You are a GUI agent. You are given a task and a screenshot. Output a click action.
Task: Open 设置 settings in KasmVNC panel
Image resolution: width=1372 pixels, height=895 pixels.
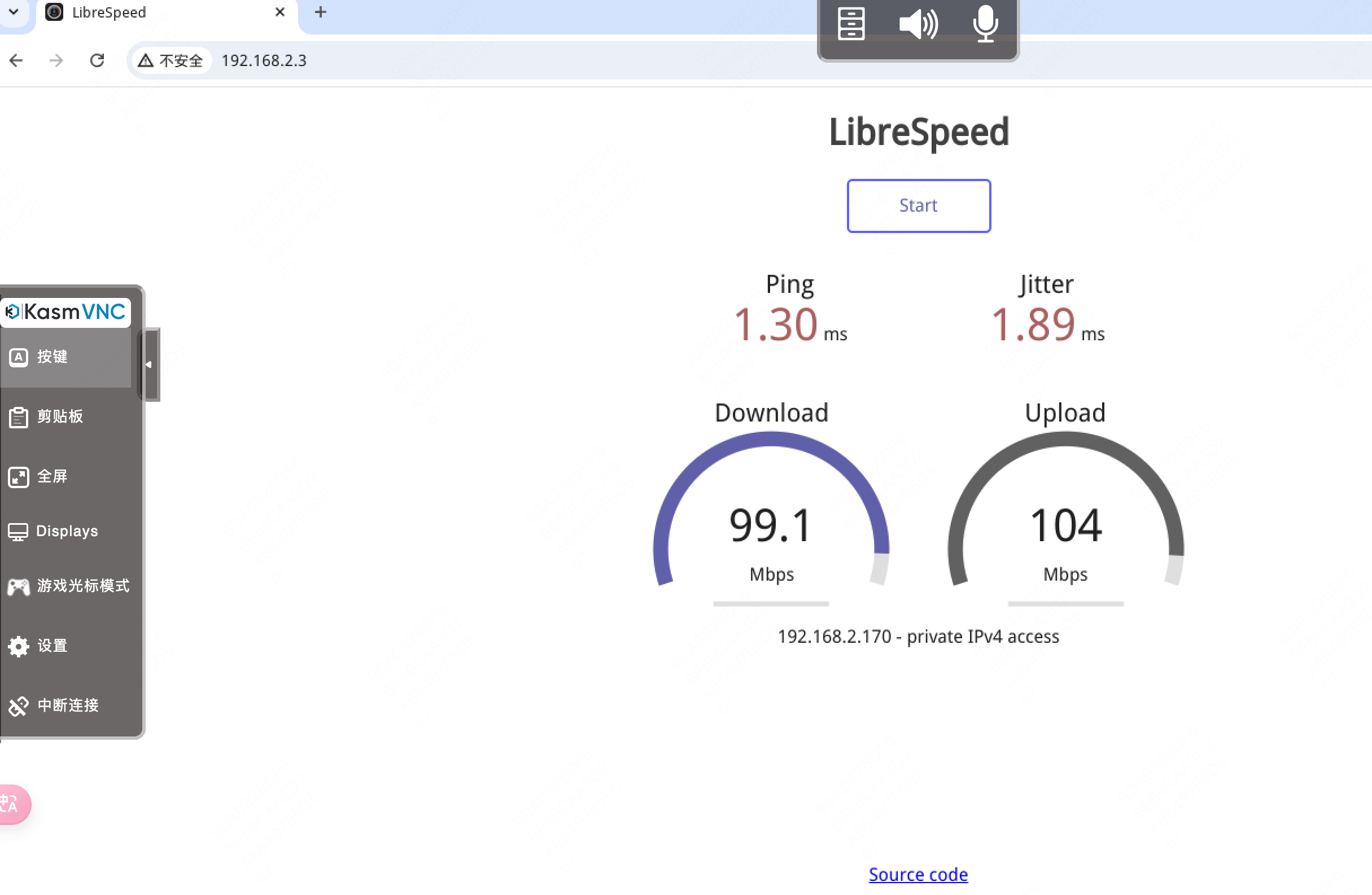(65, 647)
